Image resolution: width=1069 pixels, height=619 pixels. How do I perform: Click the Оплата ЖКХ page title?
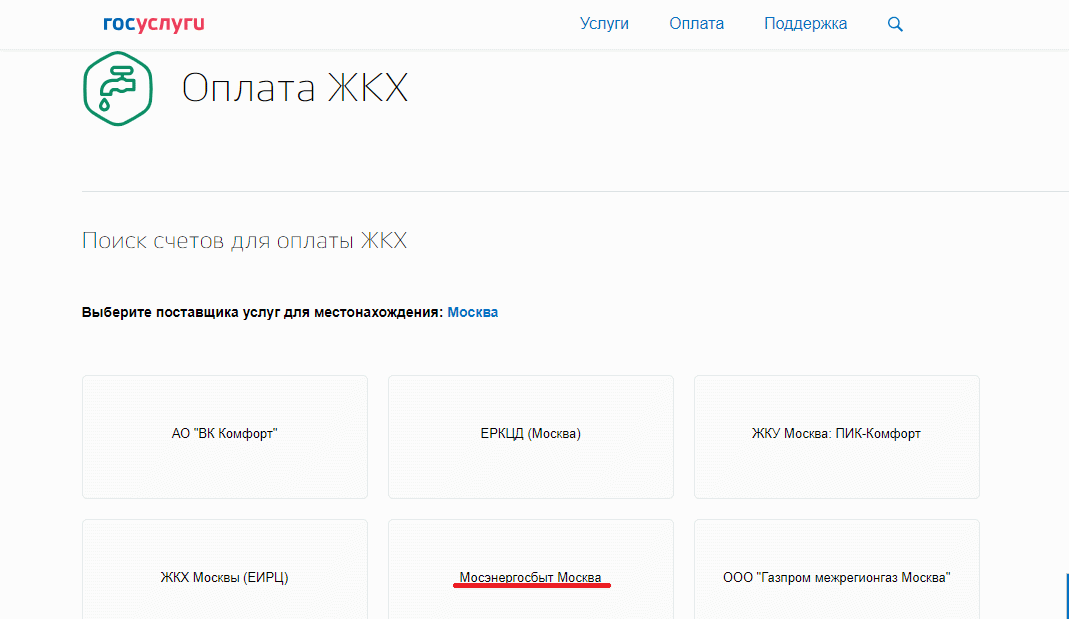[x=295, y=89]
